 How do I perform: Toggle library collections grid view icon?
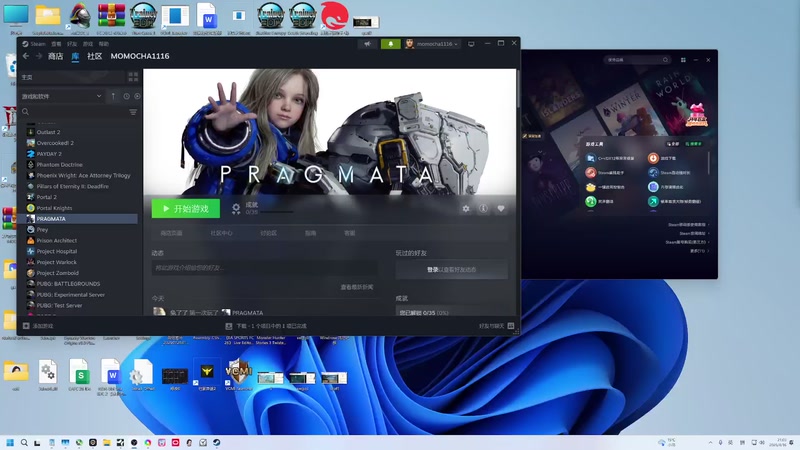pos(133,77)
